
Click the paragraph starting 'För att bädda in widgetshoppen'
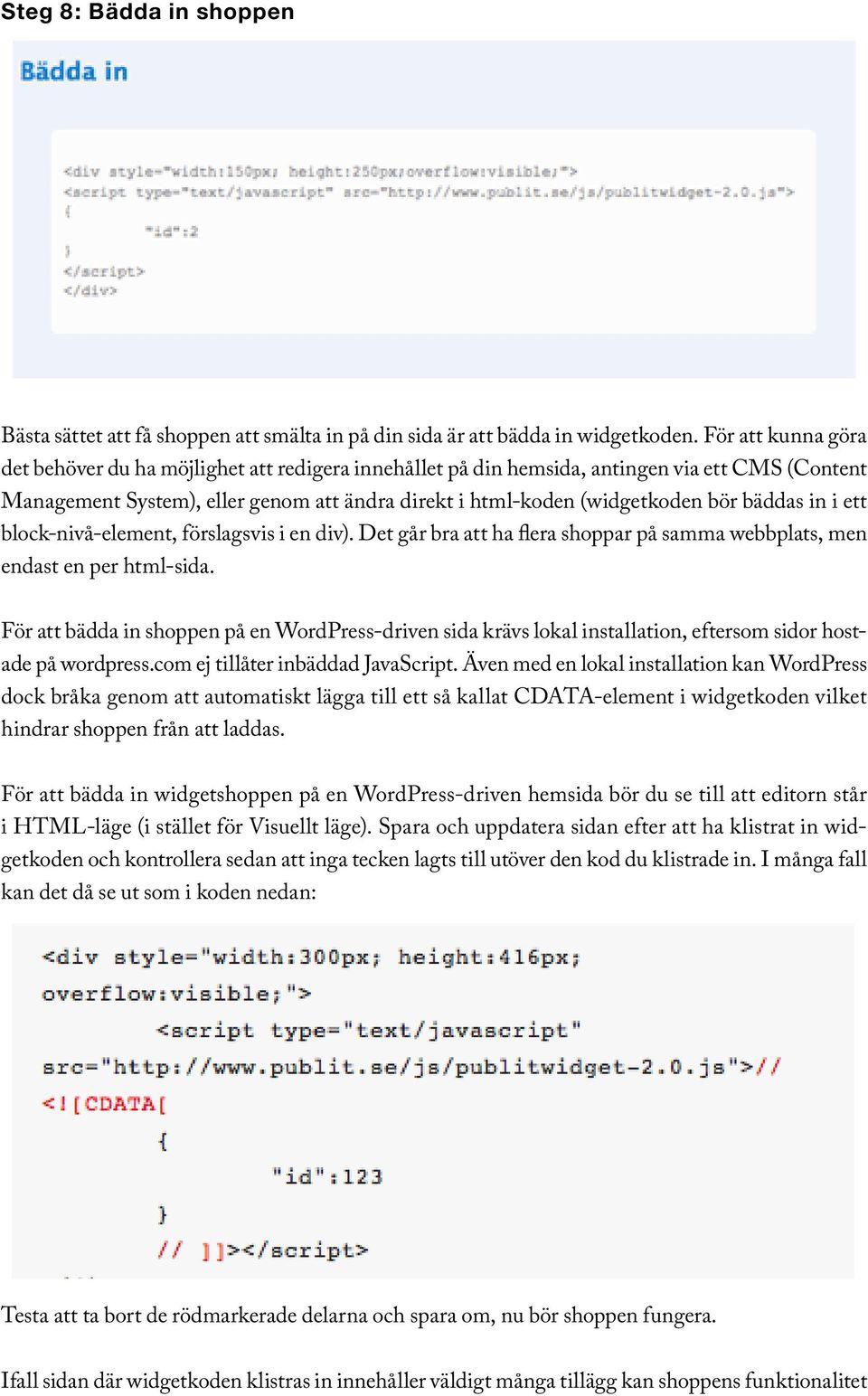click(x=434, y=843)
